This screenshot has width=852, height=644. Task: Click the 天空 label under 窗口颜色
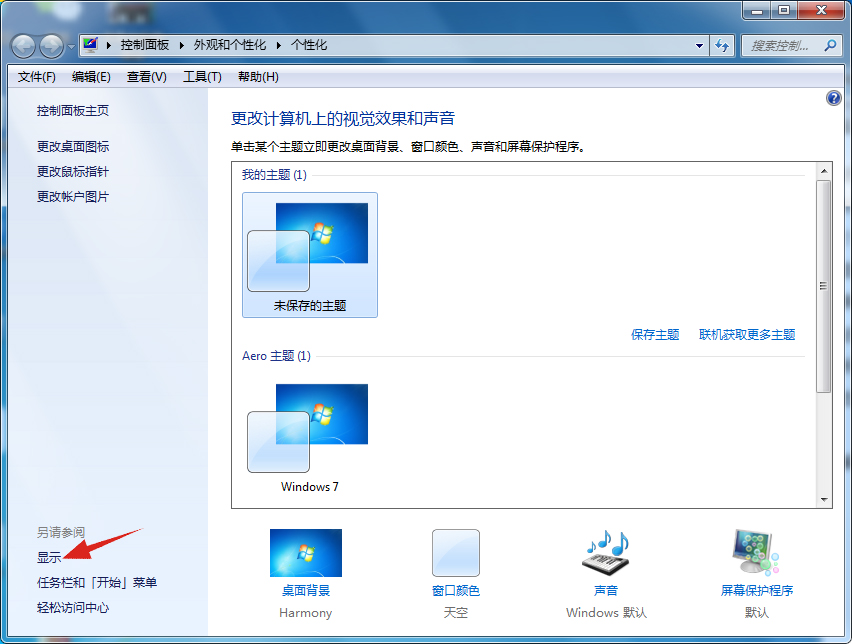[x=456, y=613]
